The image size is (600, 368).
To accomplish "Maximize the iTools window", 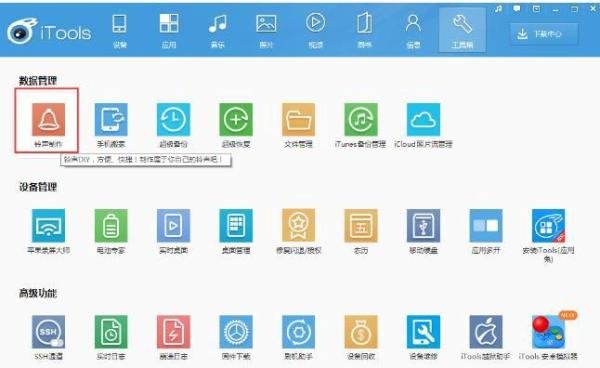I will pos(574,9).
